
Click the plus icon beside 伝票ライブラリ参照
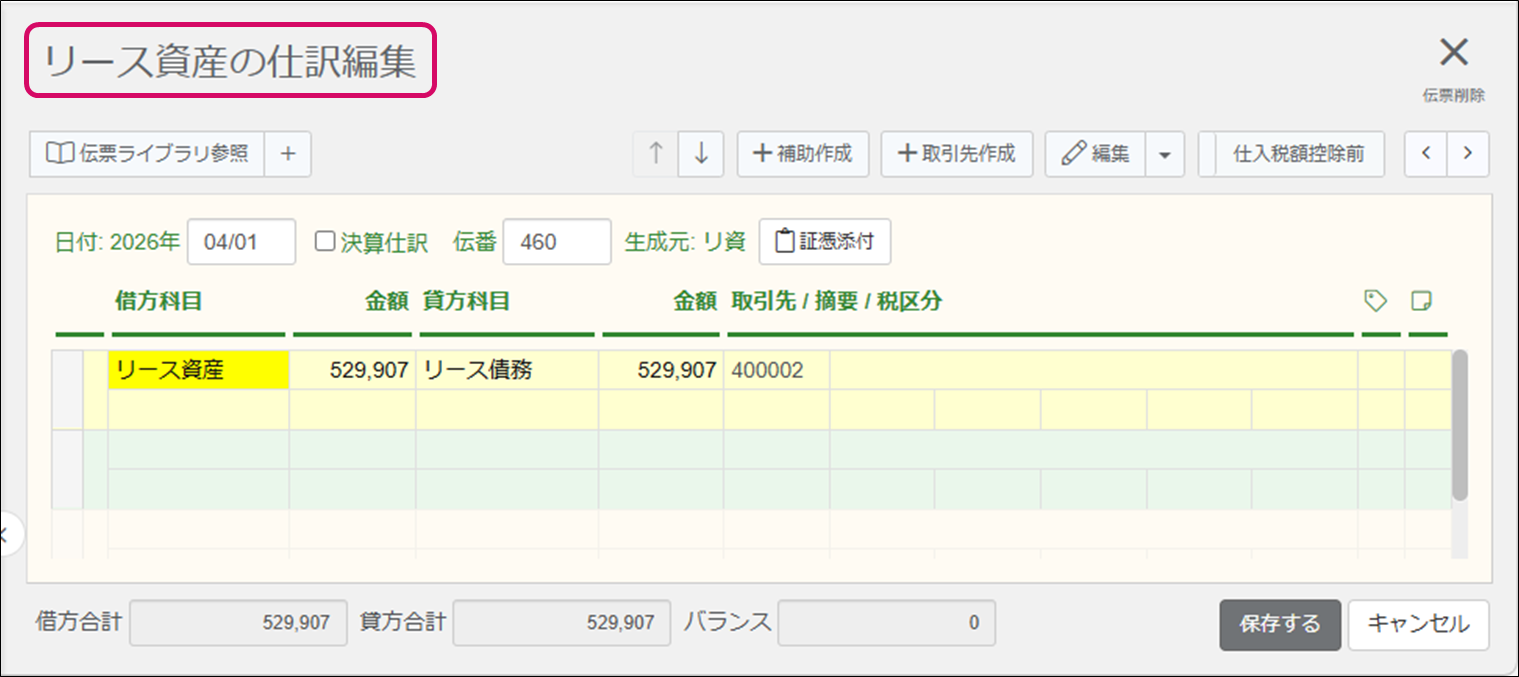[288, 154]
